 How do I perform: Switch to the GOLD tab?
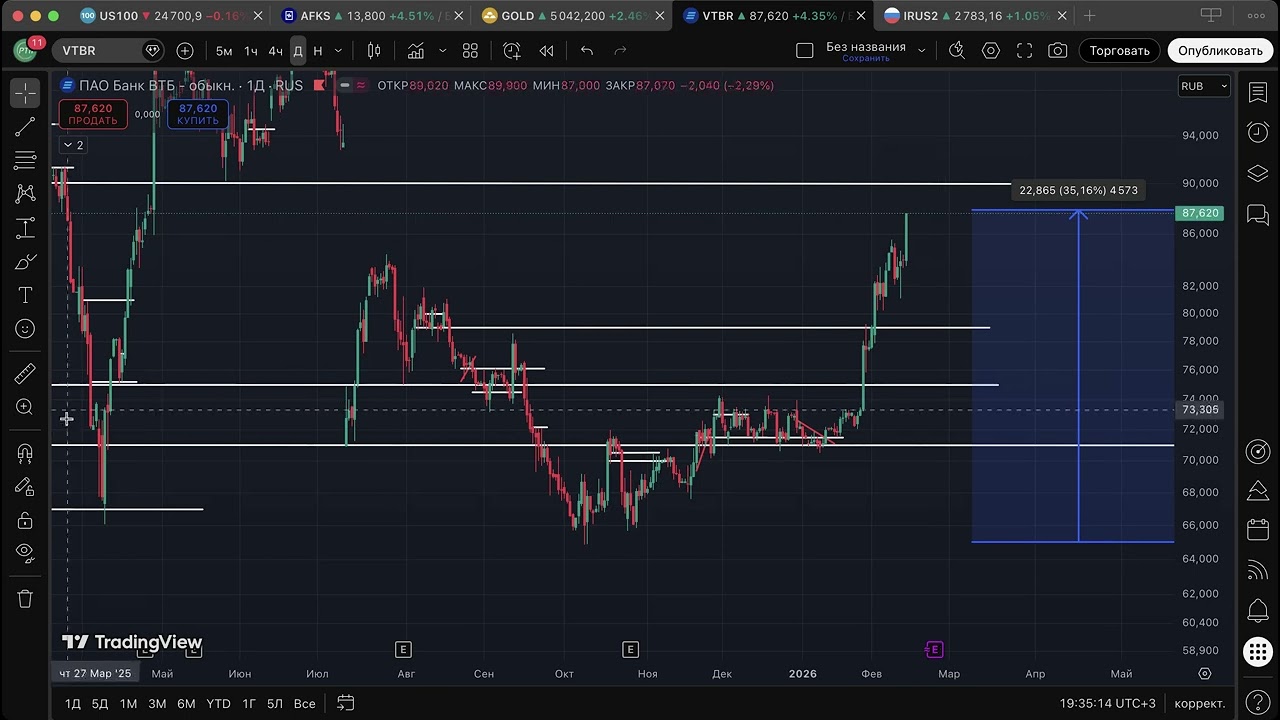point(574,16)
